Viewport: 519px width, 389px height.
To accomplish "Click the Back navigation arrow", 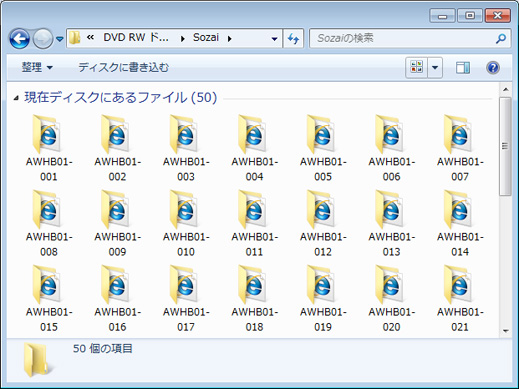I will click(19, 39).
